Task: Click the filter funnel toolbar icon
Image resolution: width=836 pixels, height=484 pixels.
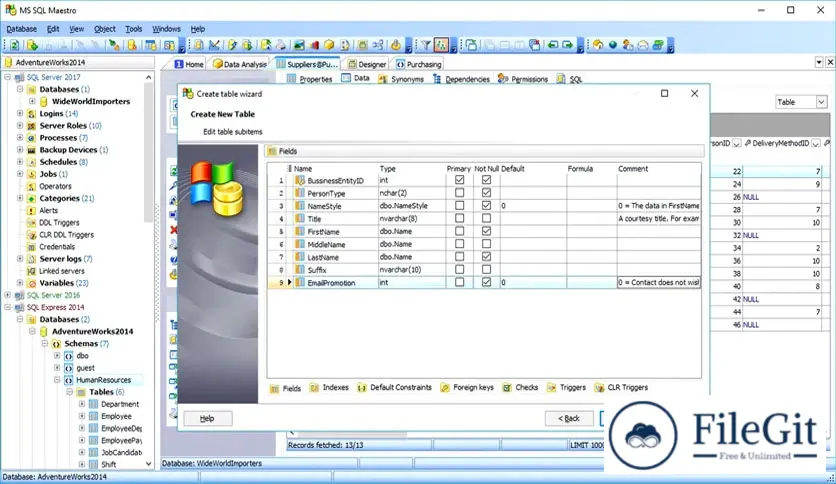Action: 425,45
